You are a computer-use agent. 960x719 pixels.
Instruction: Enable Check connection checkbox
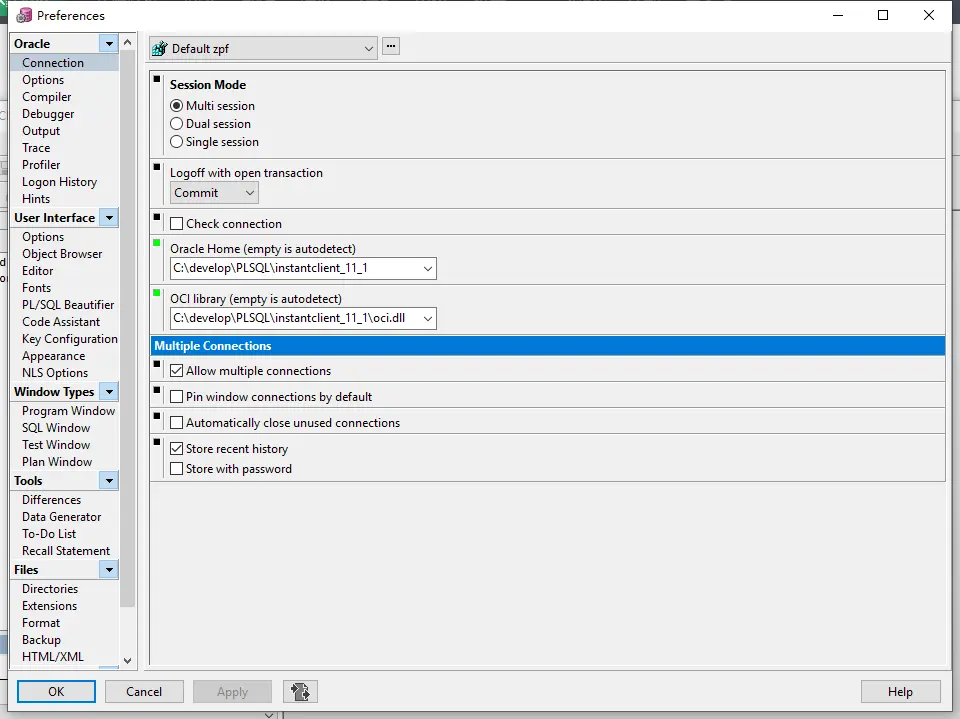click(176, 224)
